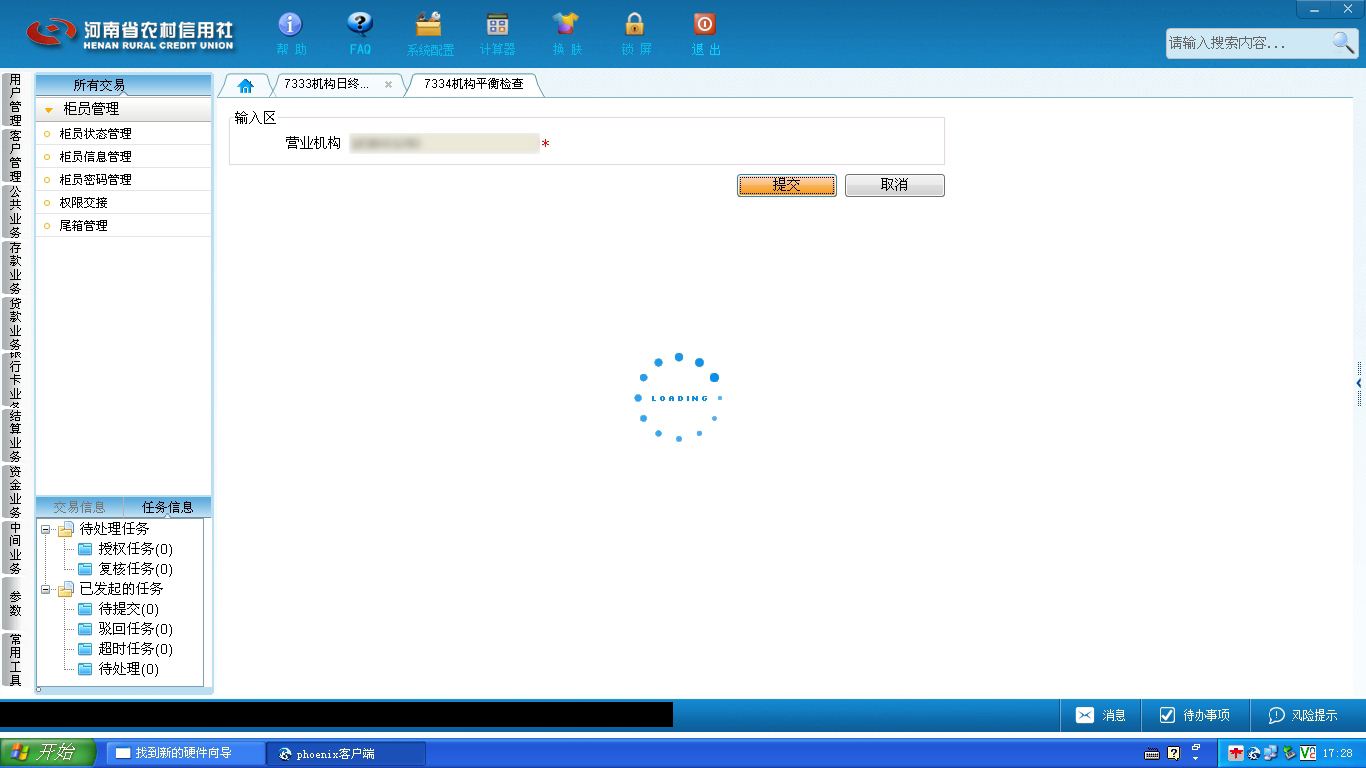
Task: Collapse the 柜员管理 section
Action: tap(49, 110)
